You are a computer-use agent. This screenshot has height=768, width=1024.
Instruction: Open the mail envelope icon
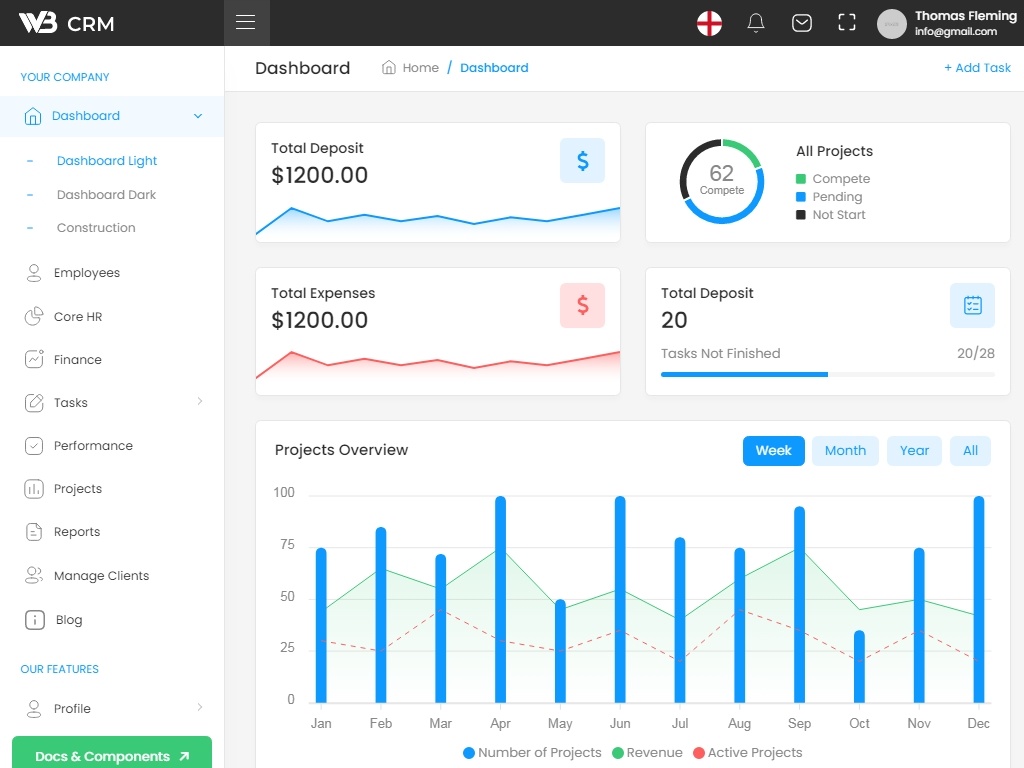click(x=801, y=24)
